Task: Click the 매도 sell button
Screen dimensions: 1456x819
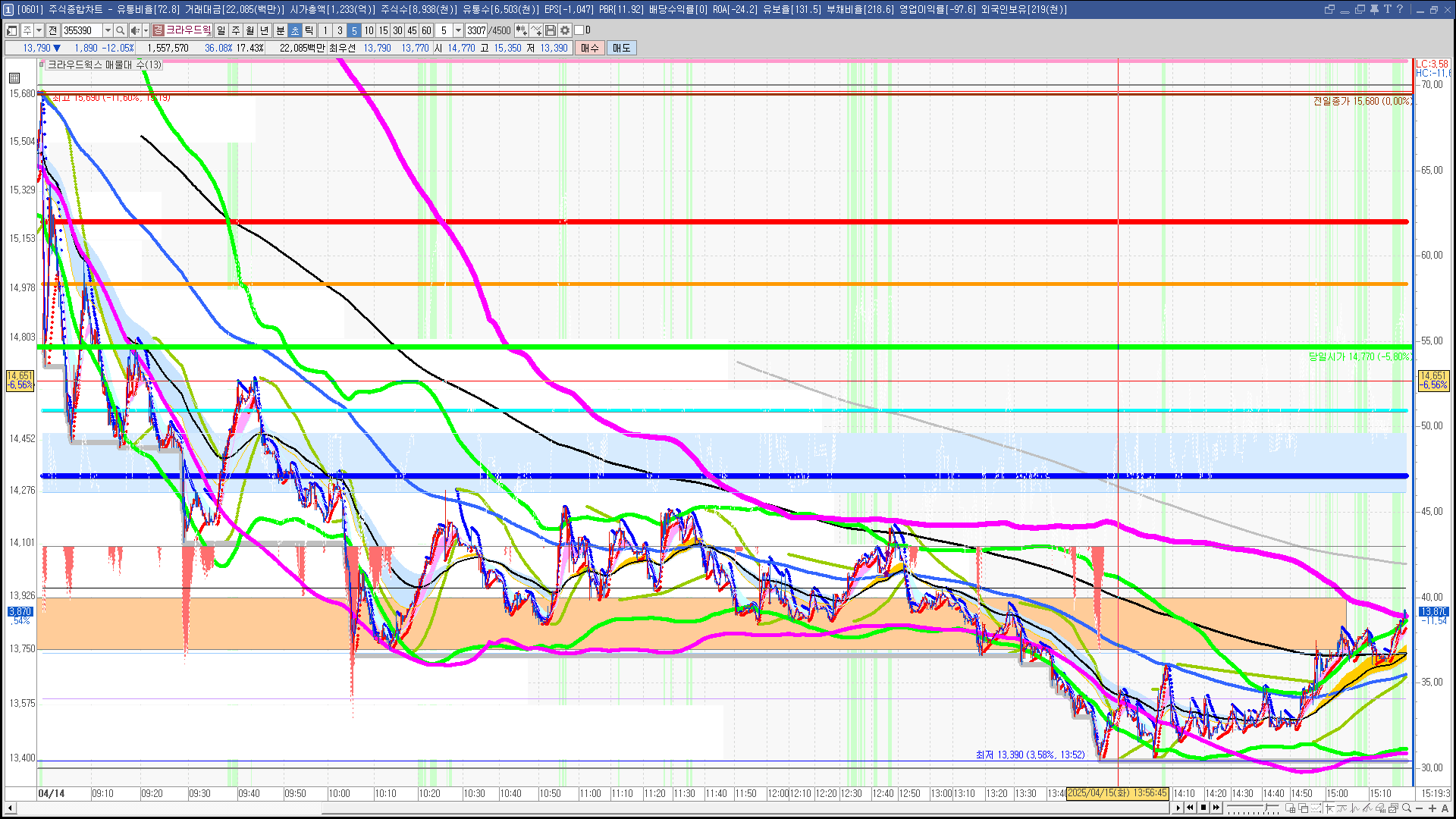Action: tap(621, 48)
